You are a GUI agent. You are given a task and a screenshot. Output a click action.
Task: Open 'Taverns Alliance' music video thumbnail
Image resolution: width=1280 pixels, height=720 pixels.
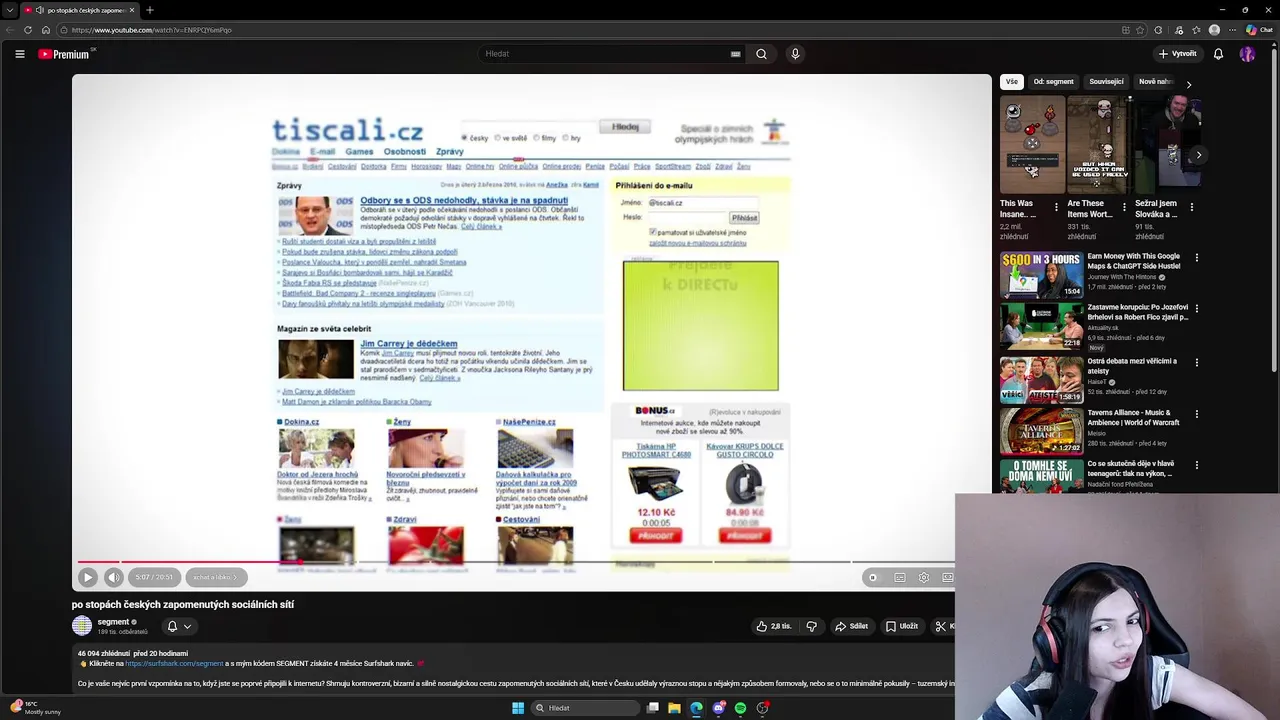point(1041,431)
